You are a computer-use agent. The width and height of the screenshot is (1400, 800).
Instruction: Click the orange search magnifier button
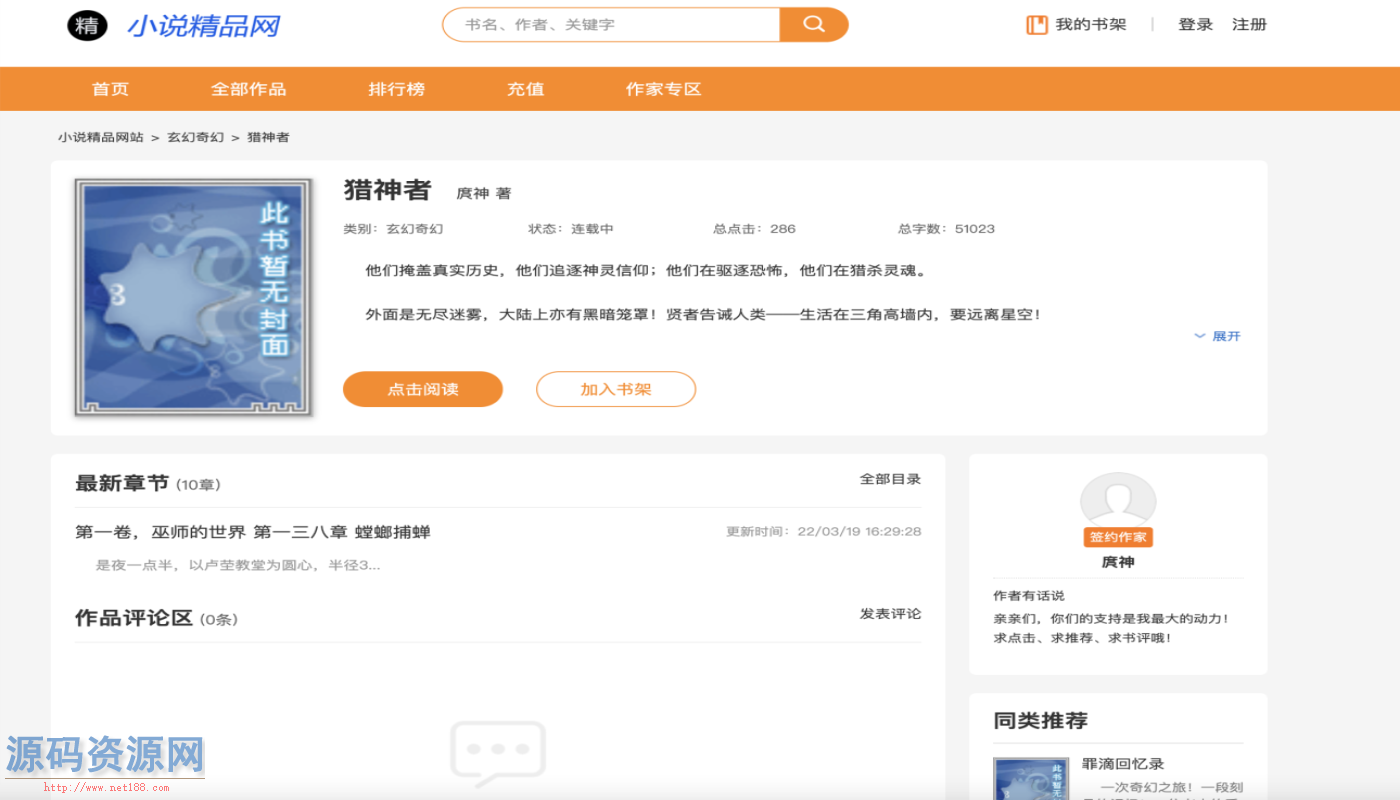(x=813, y=25)
